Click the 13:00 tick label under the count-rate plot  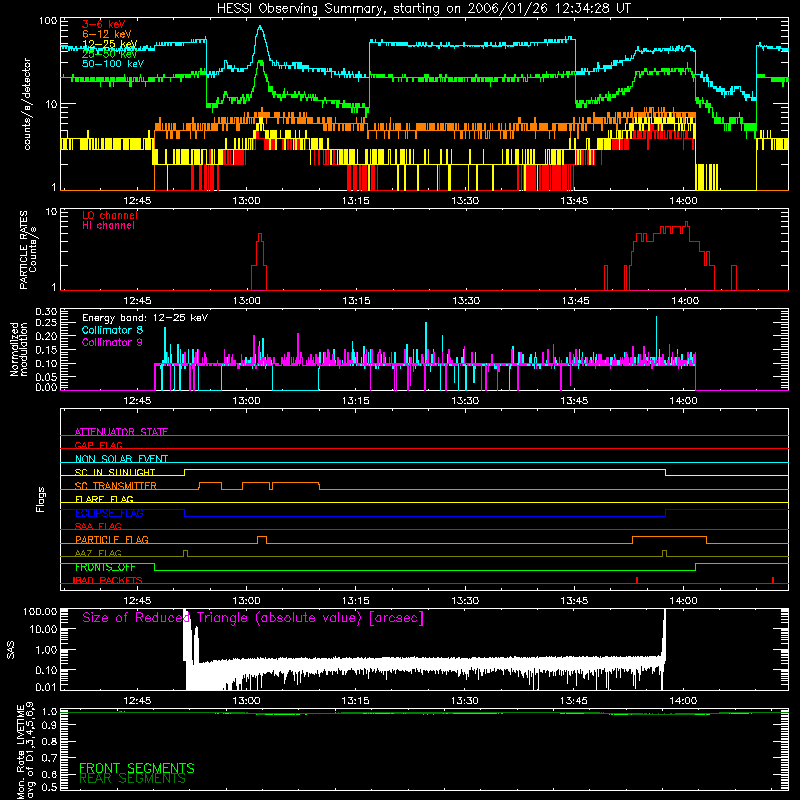tap(246, 201)
